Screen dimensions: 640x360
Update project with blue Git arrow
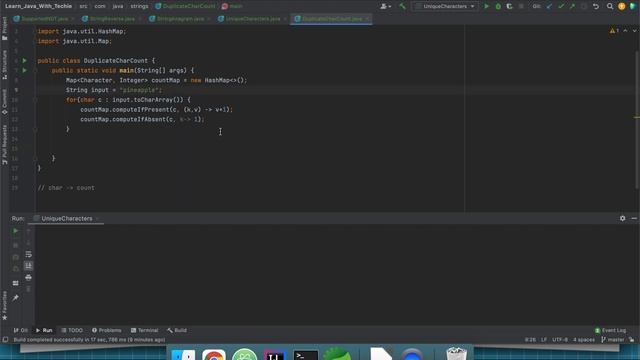[549, 6]
